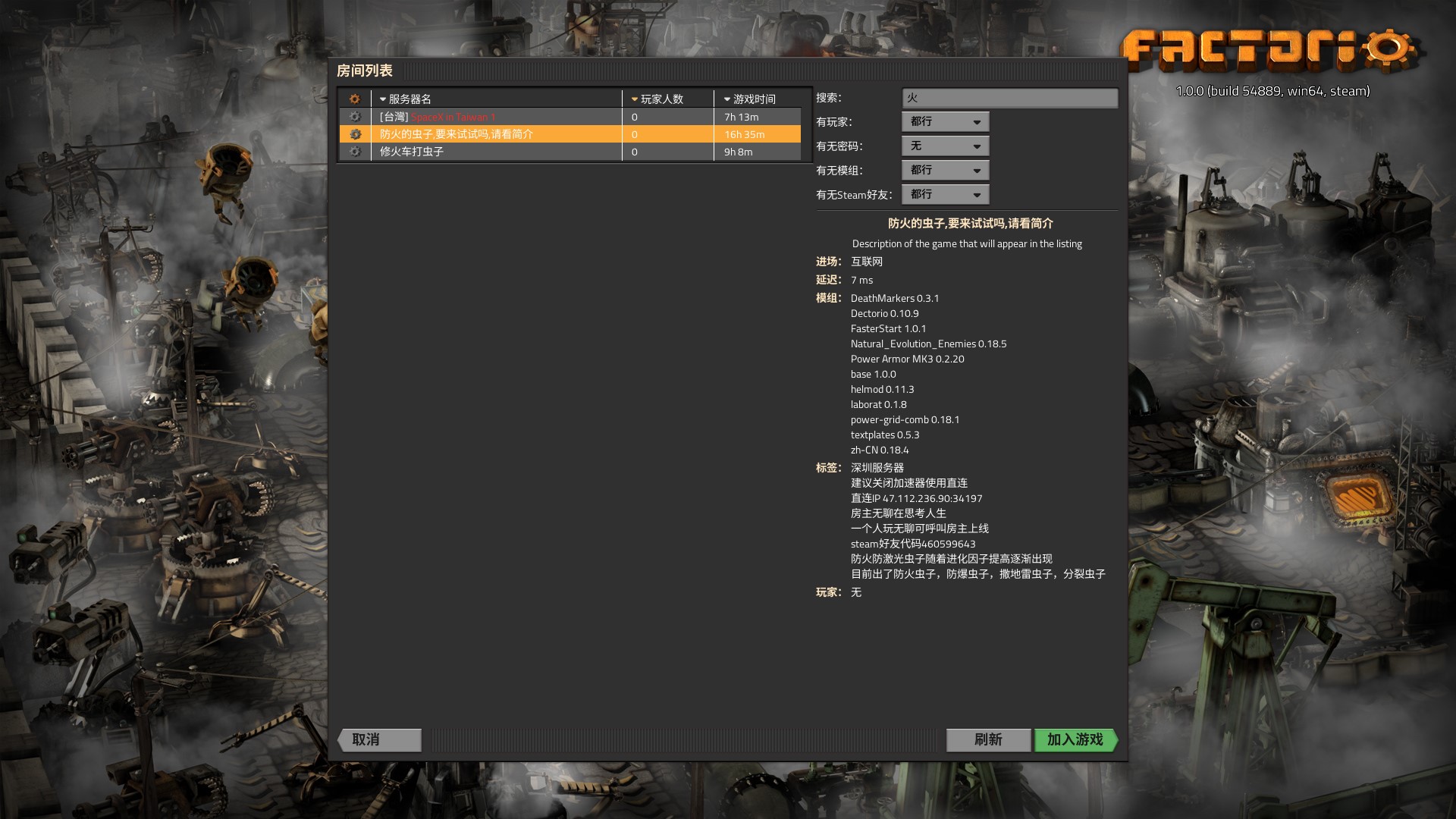Click the 搜索 search input field
Image resolution: width=1456 pixels, height=819 pixels.
click(1009, 98)
